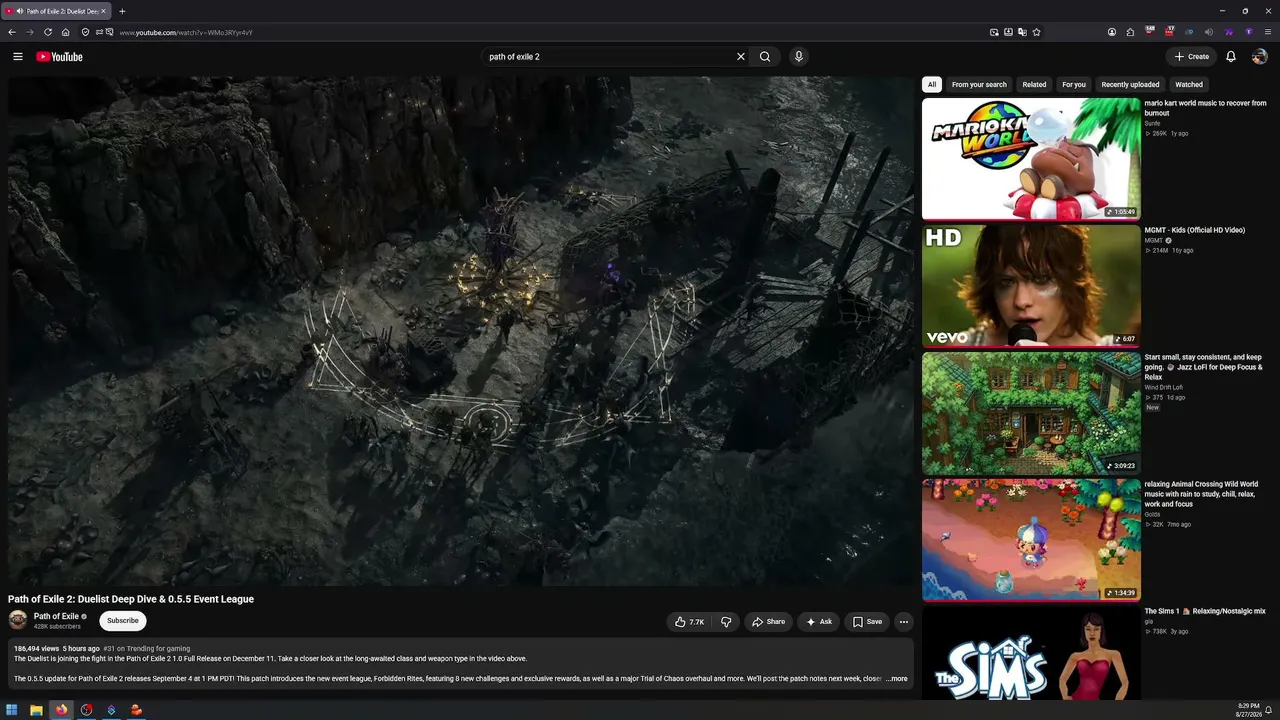Open the Firefox account icon
Screen dimensions: 1280x720
point(1112,32)
